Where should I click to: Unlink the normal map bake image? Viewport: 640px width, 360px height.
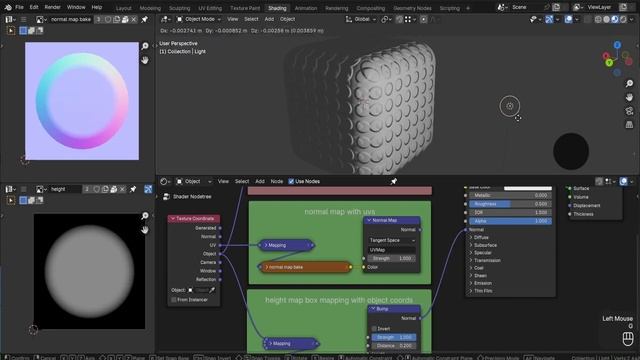(x=134, y=20)
